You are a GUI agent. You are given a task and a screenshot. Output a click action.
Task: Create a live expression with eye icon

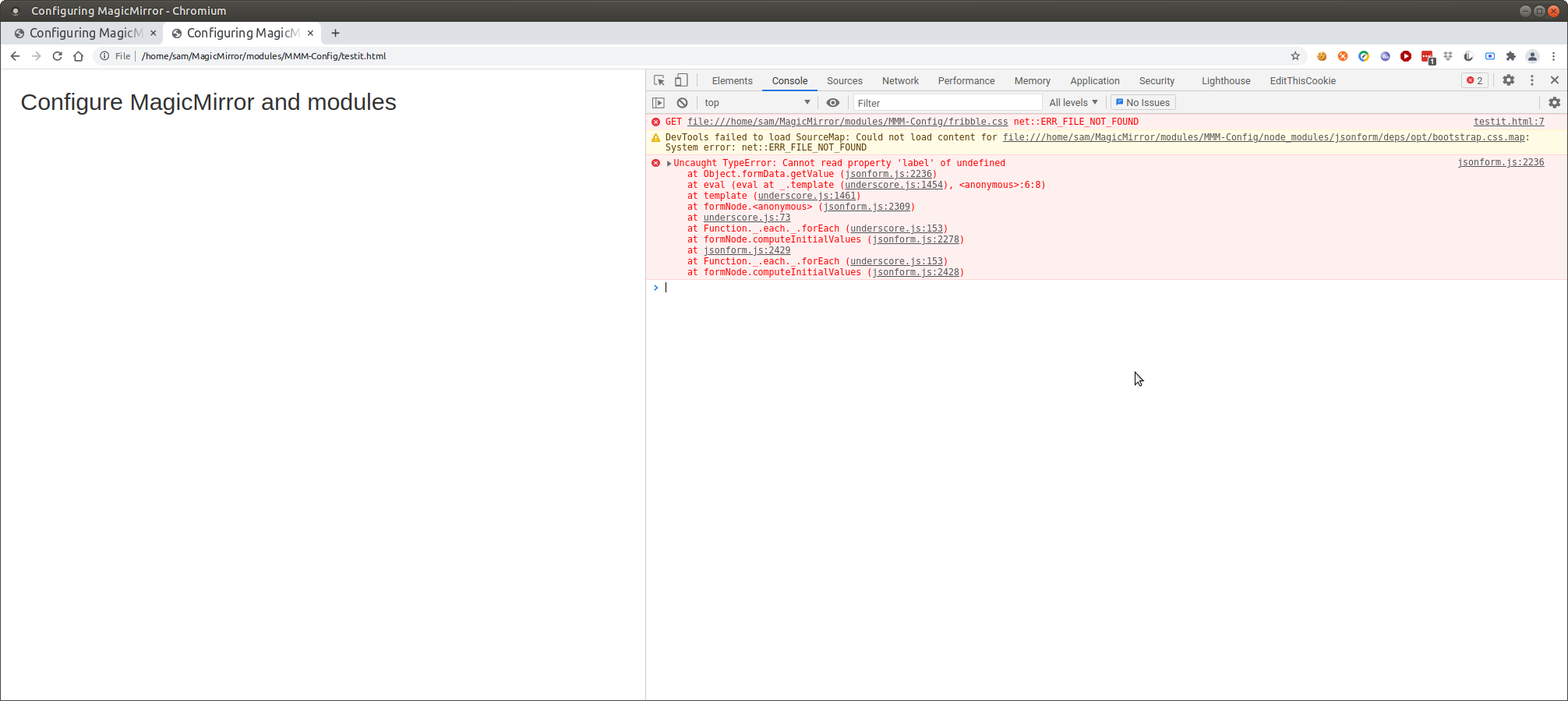pos(833,103)
